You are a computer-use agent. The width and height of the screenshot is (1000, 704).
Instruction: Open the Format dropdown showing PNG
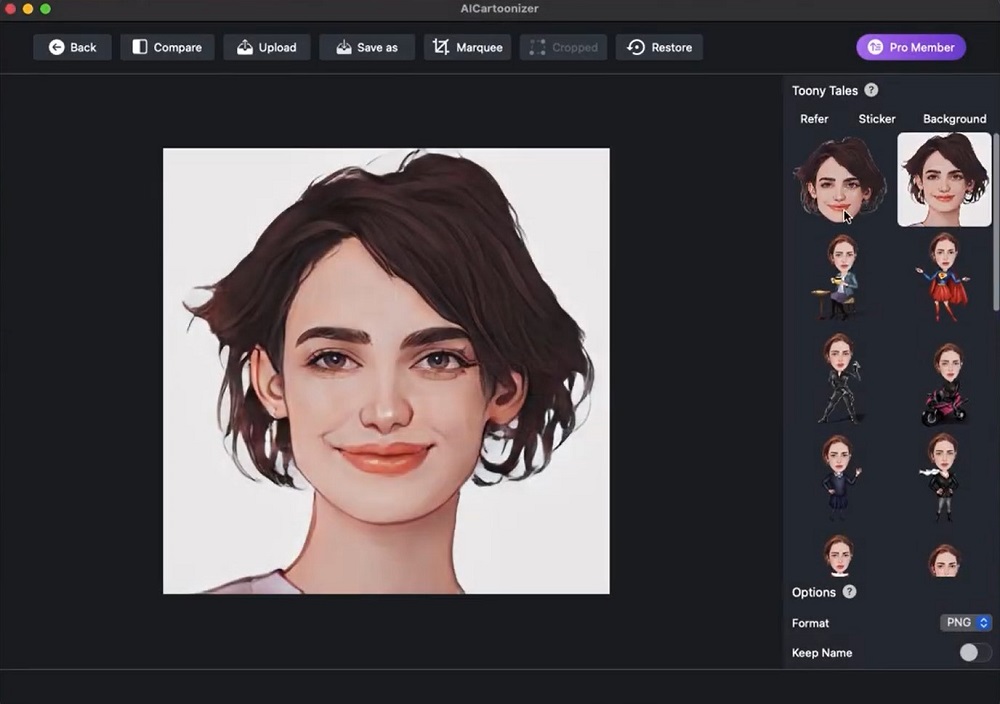point(965,622)
